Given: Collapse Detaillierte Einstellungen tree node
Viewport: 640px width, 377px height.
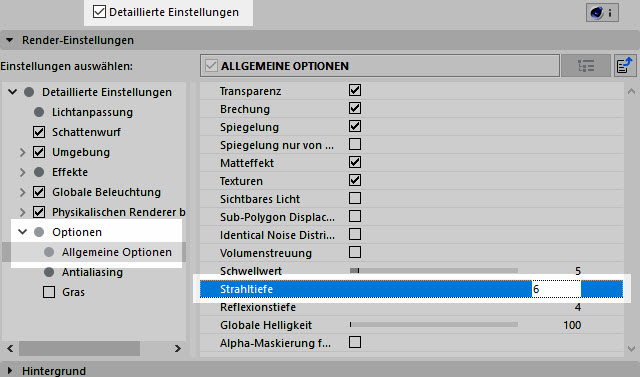Looking at the screenshot, I should (x=13, y=92).
